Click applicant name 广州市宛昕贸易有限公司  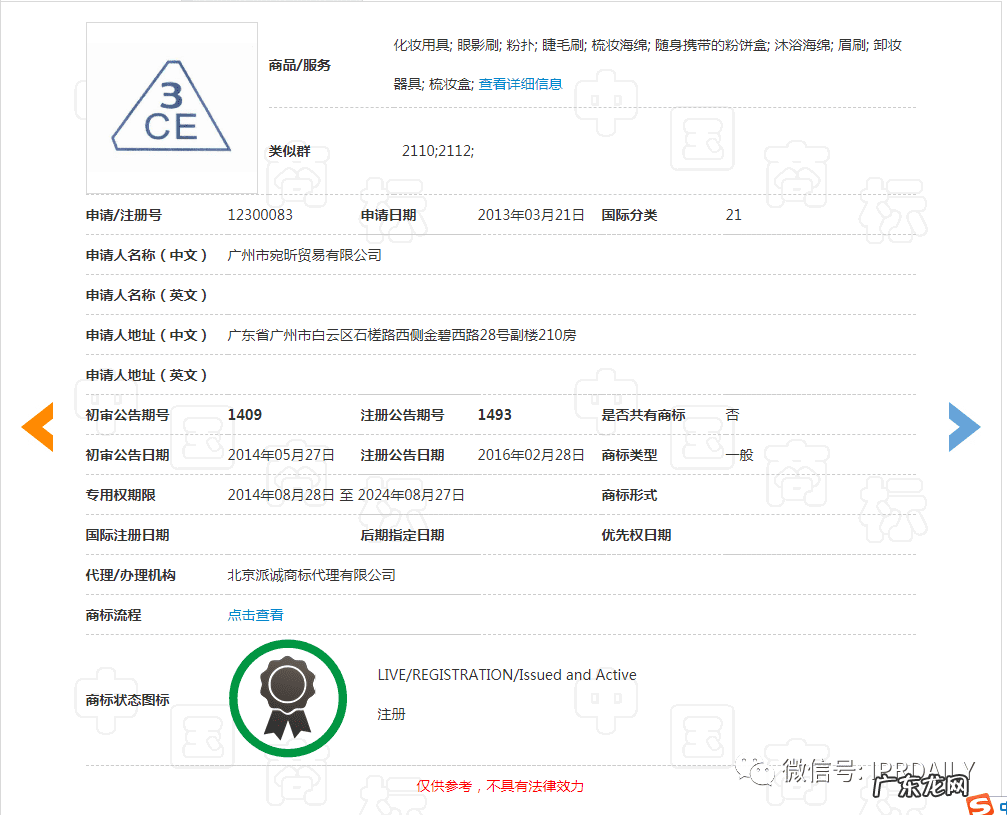point(304,254)
